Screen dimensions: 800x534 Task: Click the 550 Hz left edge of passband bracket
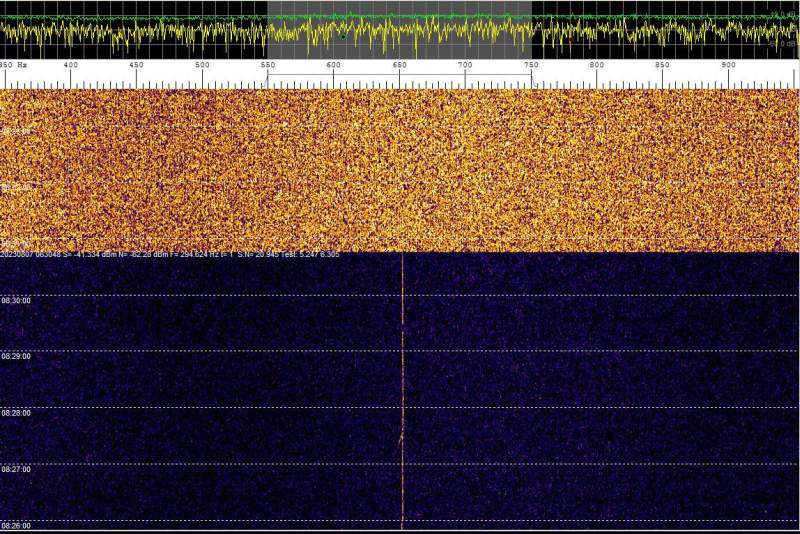click(268, 66)
